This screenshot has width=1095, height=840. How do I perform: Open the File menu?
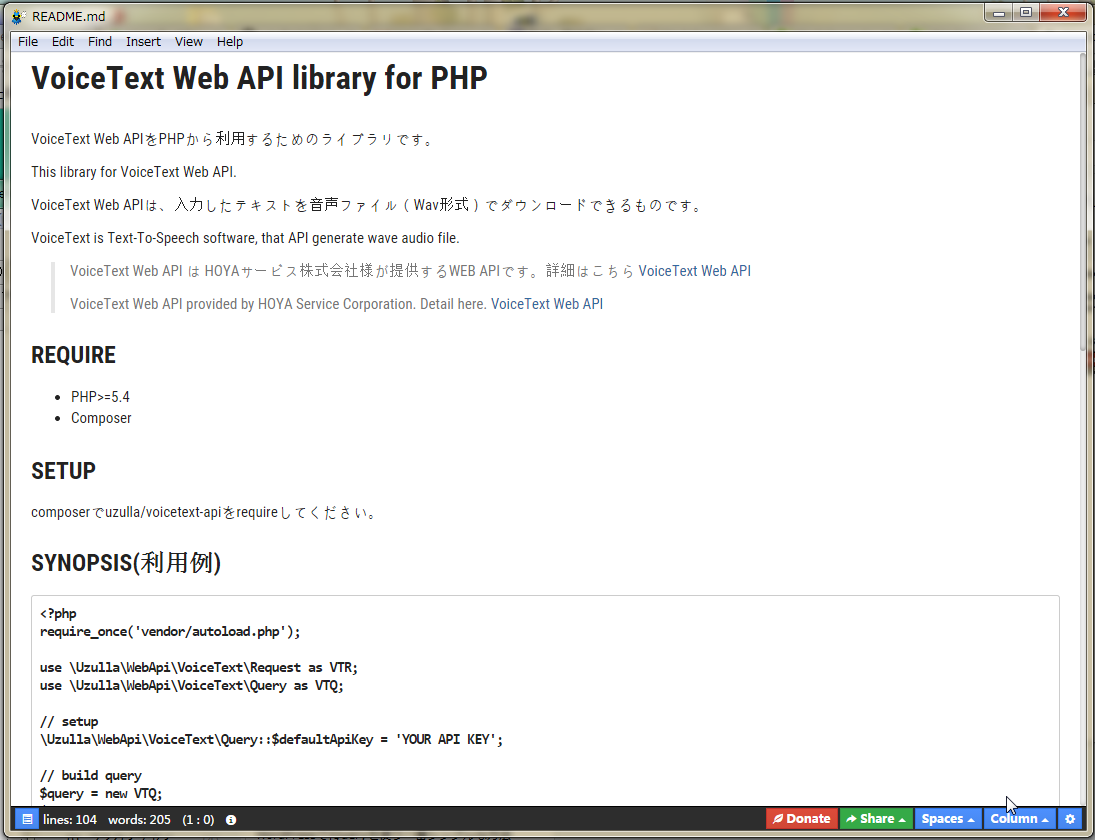[28, 42]
